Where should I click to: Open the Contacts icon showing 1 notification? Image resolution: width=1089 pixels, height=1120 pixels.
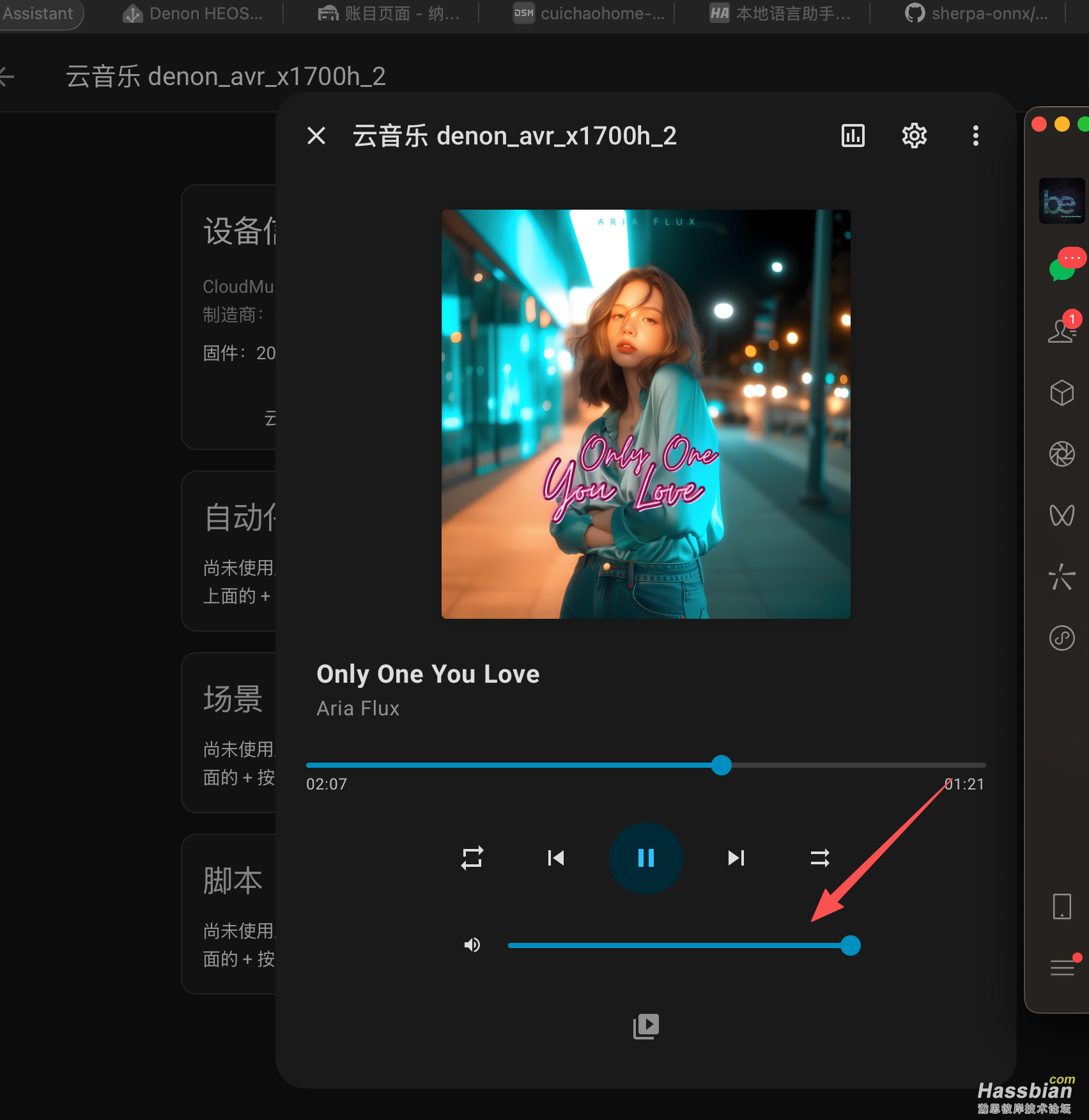(x=1062, y=330)
